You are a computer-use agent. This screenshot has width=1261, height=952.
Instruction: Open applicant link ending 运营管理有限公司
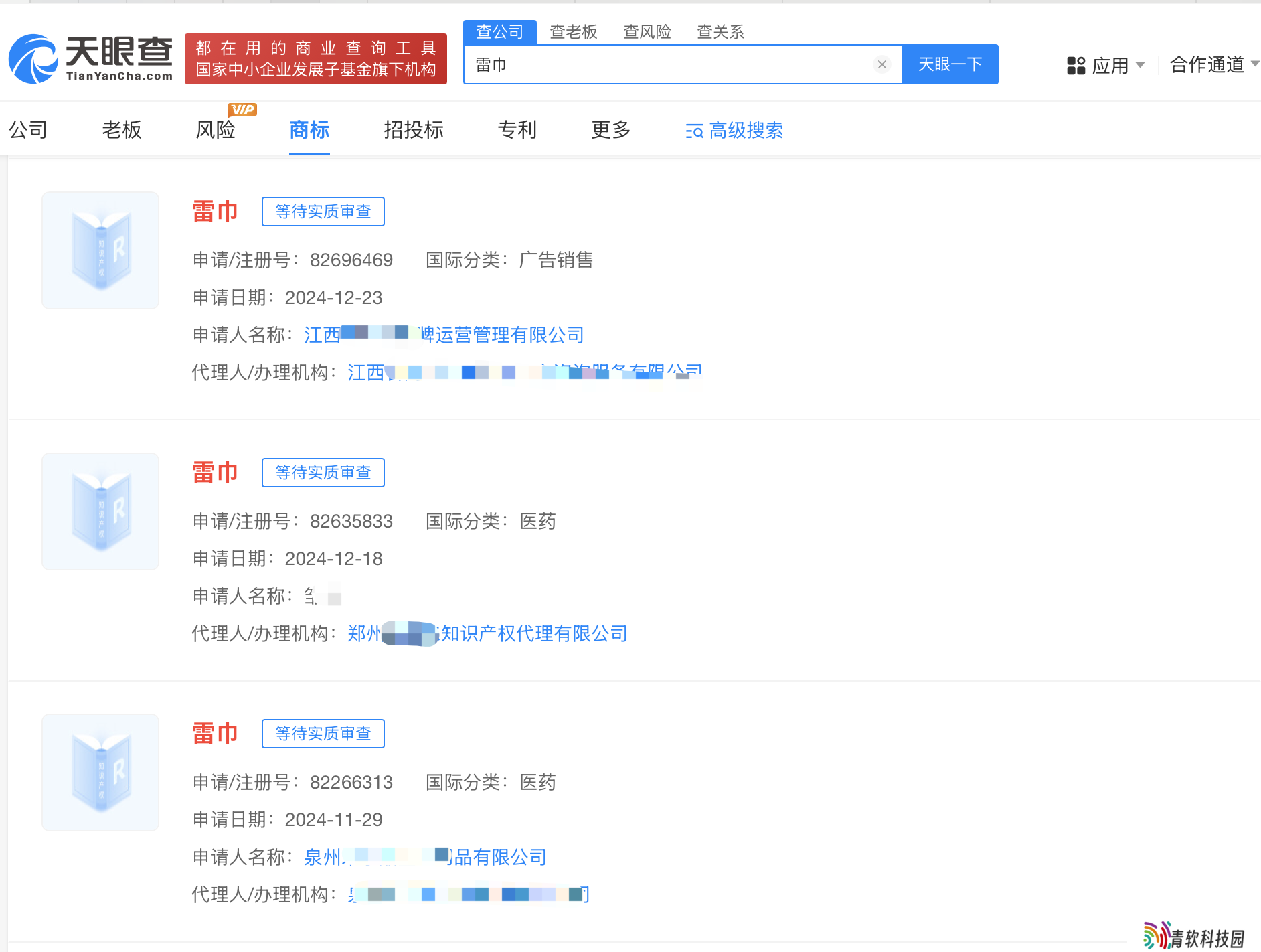pos(444,335)
